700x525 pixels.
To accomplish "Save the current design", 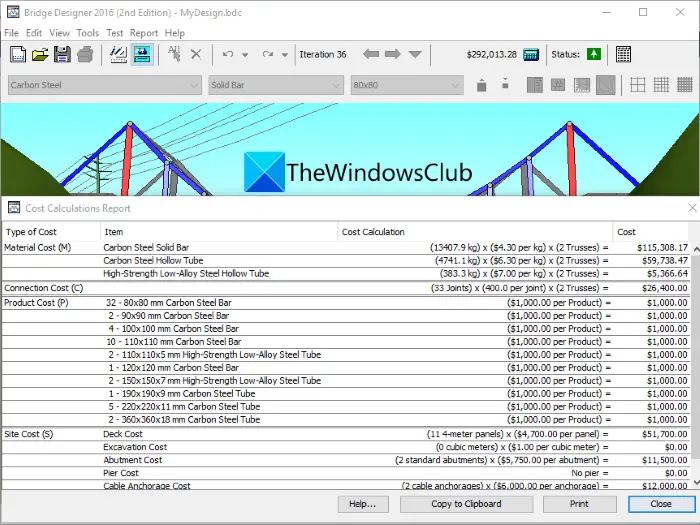I will 62,54.
